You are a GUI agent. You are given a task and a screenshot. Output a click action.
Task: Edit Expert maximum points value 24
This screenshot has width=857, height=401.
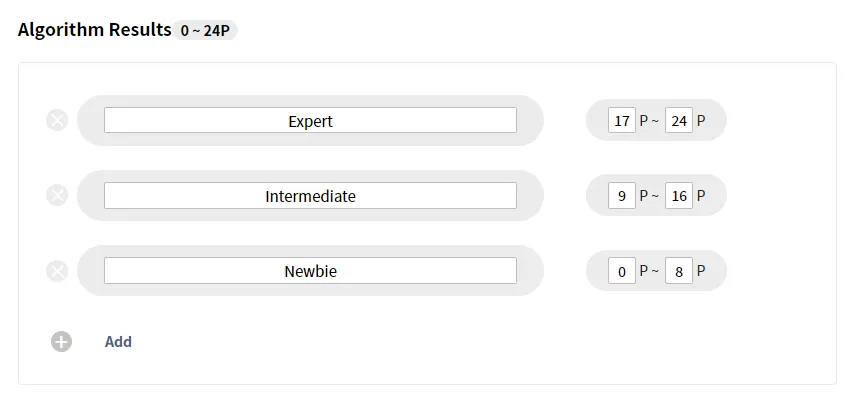[x=679, y=121]
